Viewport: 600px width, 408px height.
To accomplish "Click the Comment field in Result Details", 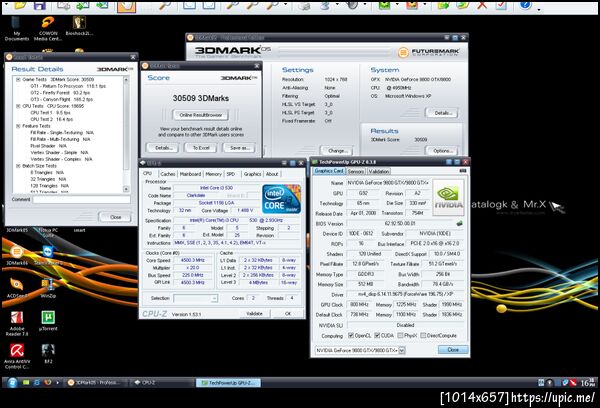I will coord(82,199).
